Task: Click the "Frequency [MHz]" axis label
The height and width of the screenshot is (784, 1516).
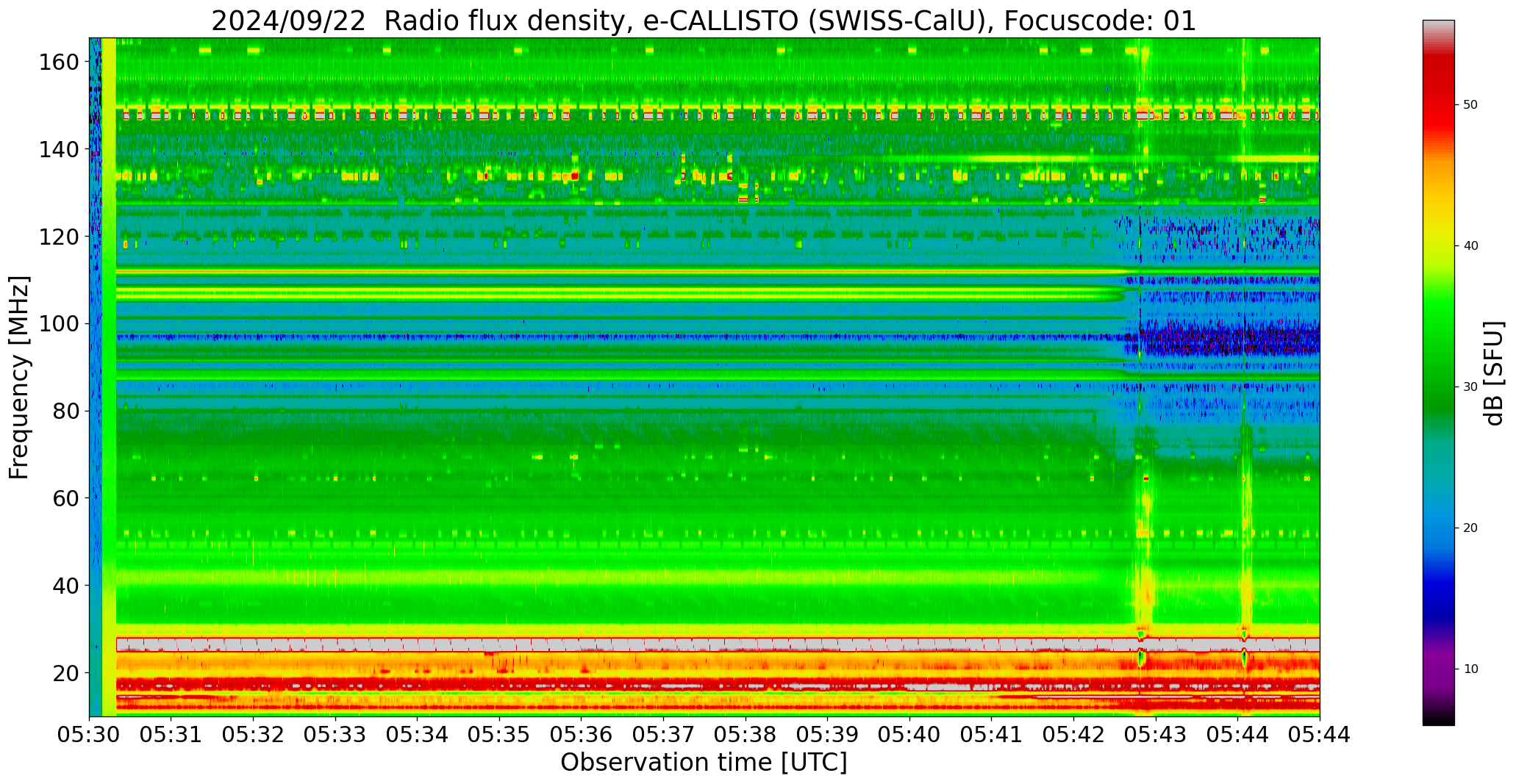Action: pos(20,377)
